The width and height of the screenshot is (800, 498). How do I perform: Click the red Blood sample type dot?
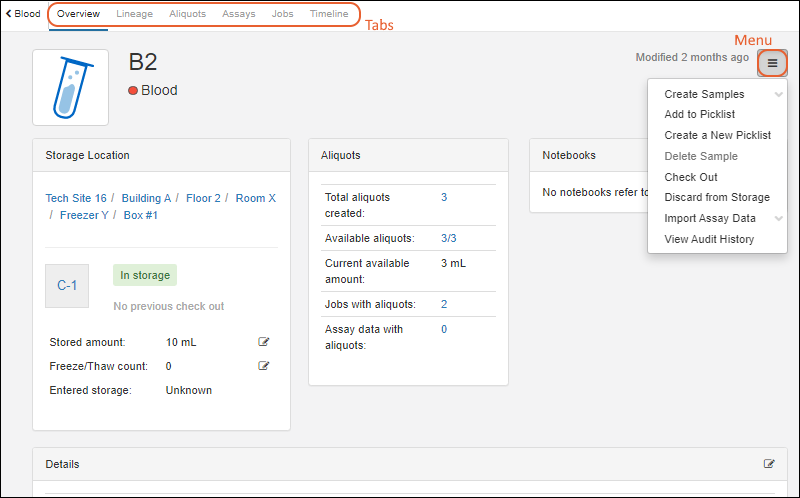(x=133, y=91)
